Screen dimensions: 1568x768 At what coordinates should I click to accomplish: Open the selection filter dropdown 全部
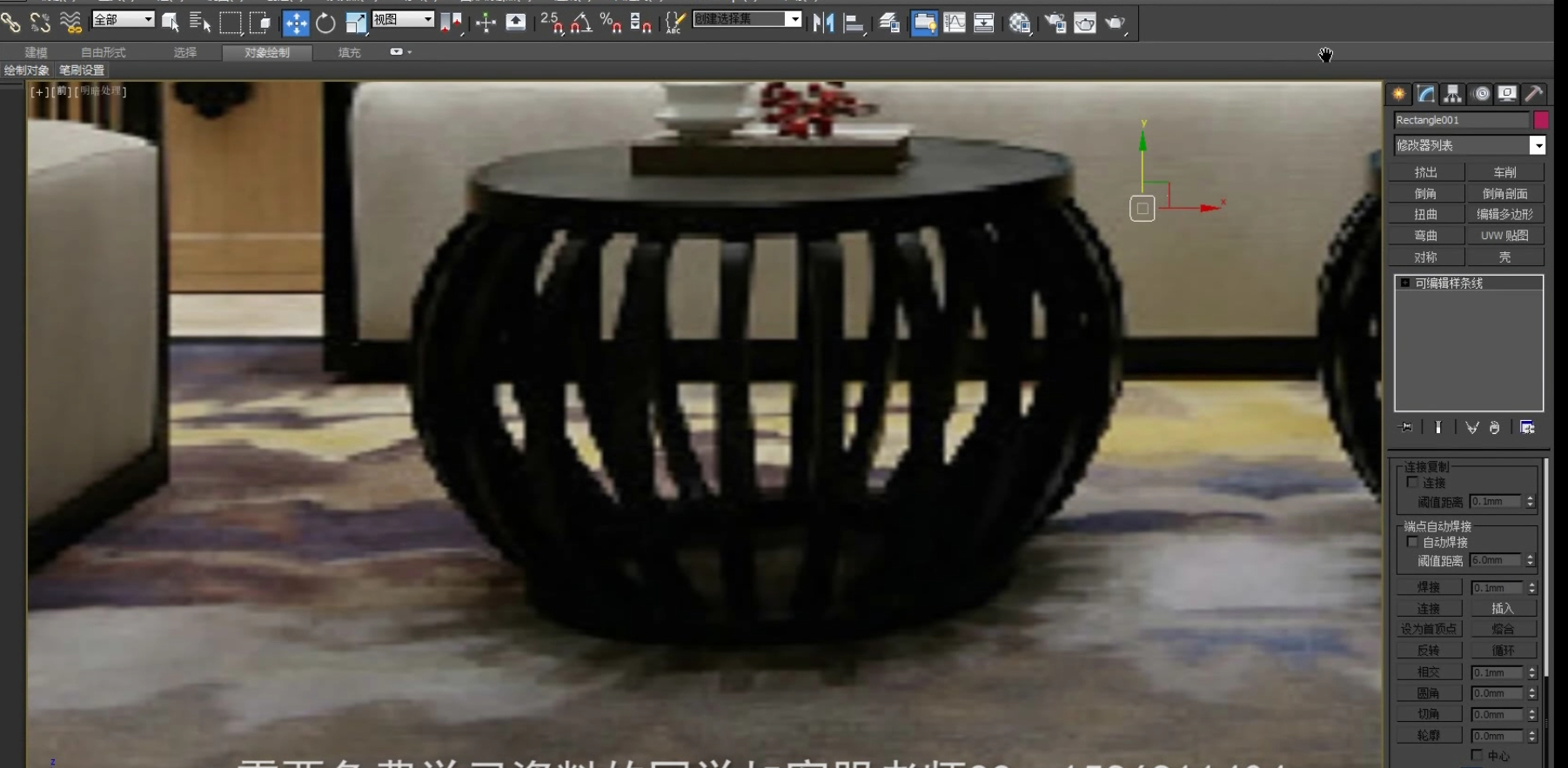[x=124, y=19]
